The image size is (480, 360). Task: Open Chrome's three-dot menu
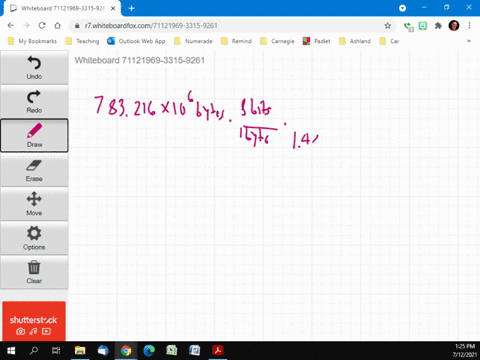(469, 26)
